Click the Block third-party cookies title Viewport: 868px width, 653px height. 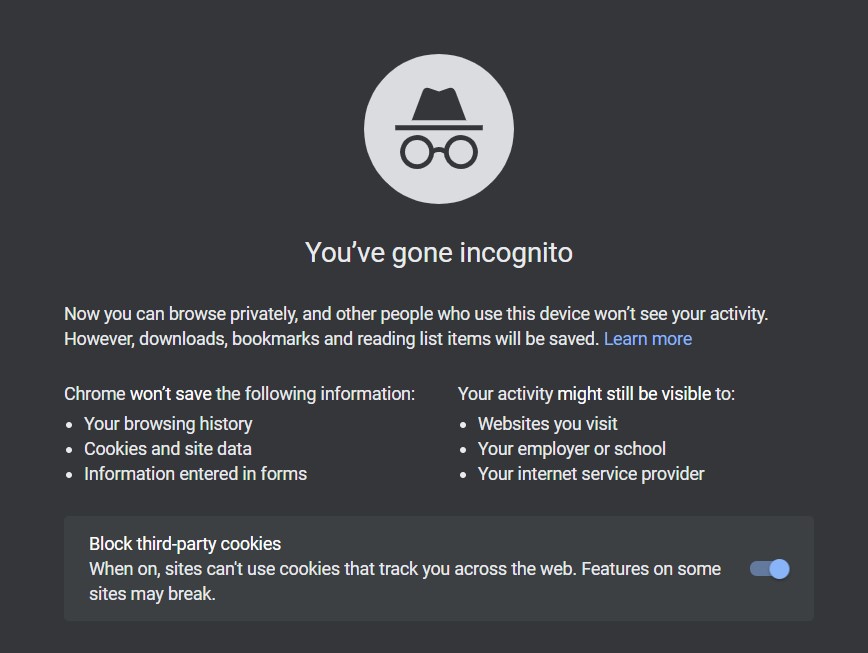point(185,544)
